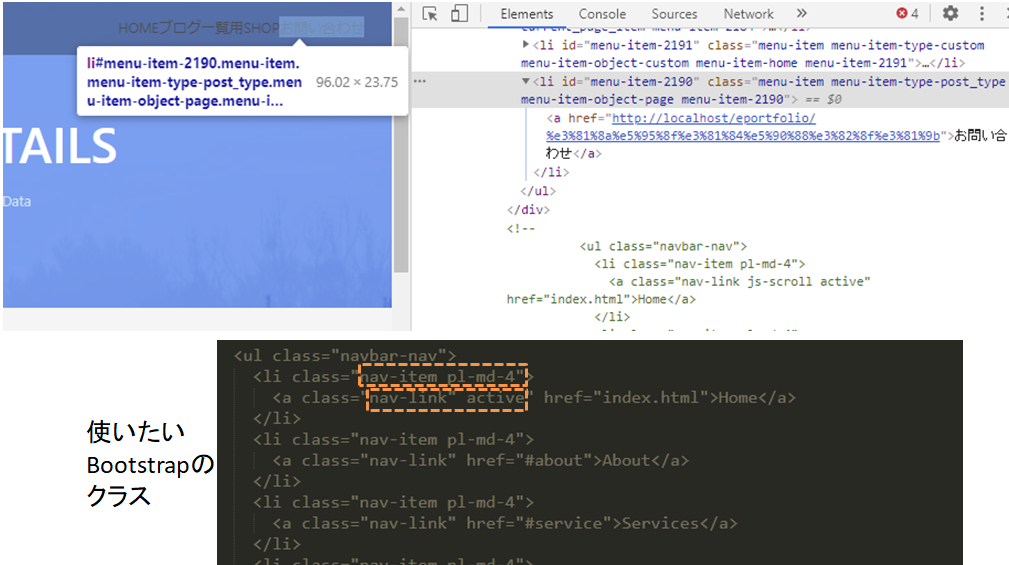Viewport: 1009px width, 565px height.
Task: Click the element tooltip showing li#menu-item-2190
Action: (x=242, y=82)
